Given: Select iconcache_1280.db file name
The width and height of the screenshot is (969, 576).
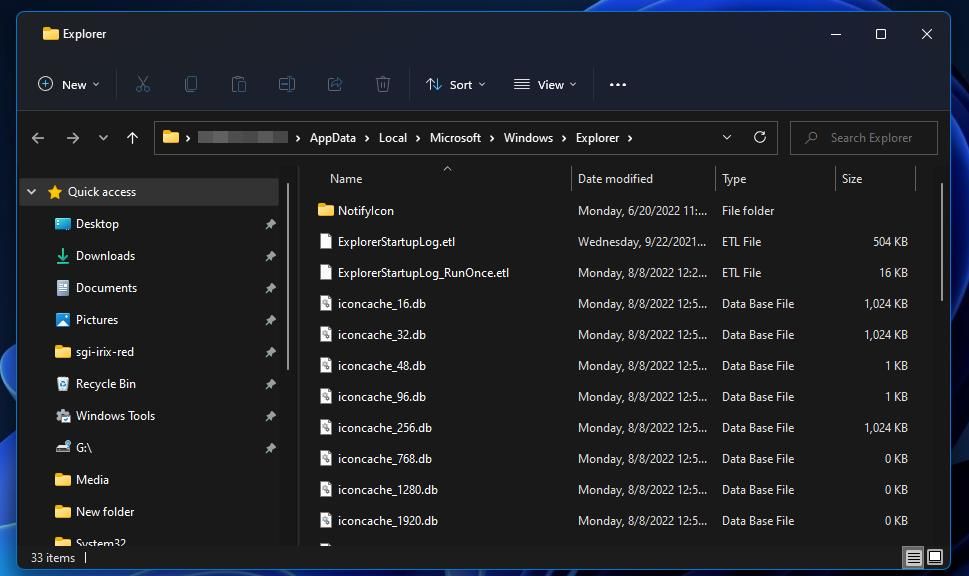Looking at the screenshot, I should pyautogui.click(x=387, y=489).
